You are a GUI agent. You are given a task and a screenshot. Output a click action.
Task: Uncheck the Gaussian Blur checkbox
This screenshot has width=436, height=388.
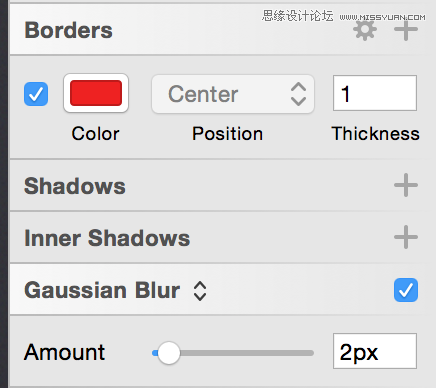tap(406, 290)
